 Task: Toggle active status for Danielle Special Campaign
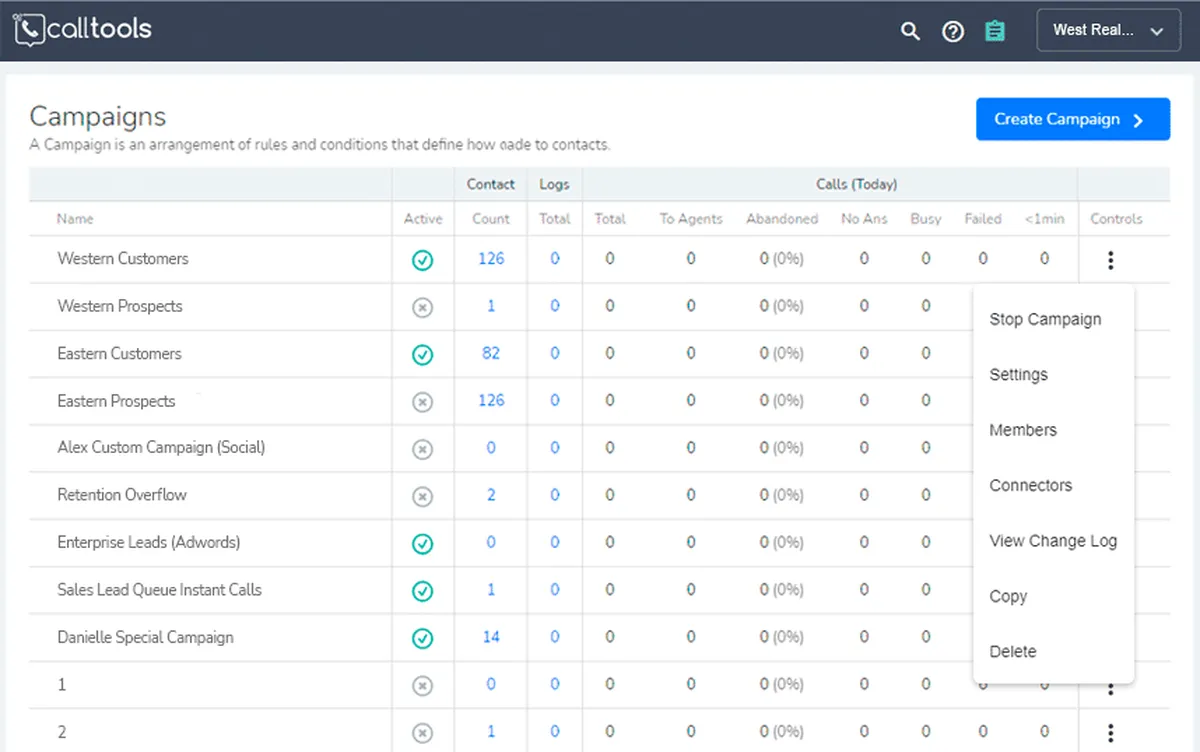coord(422,638)
